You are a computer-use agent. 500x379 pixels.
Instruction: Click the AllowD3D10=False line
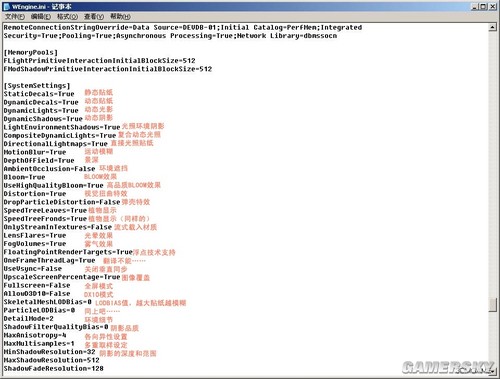(x=37, y=294)
